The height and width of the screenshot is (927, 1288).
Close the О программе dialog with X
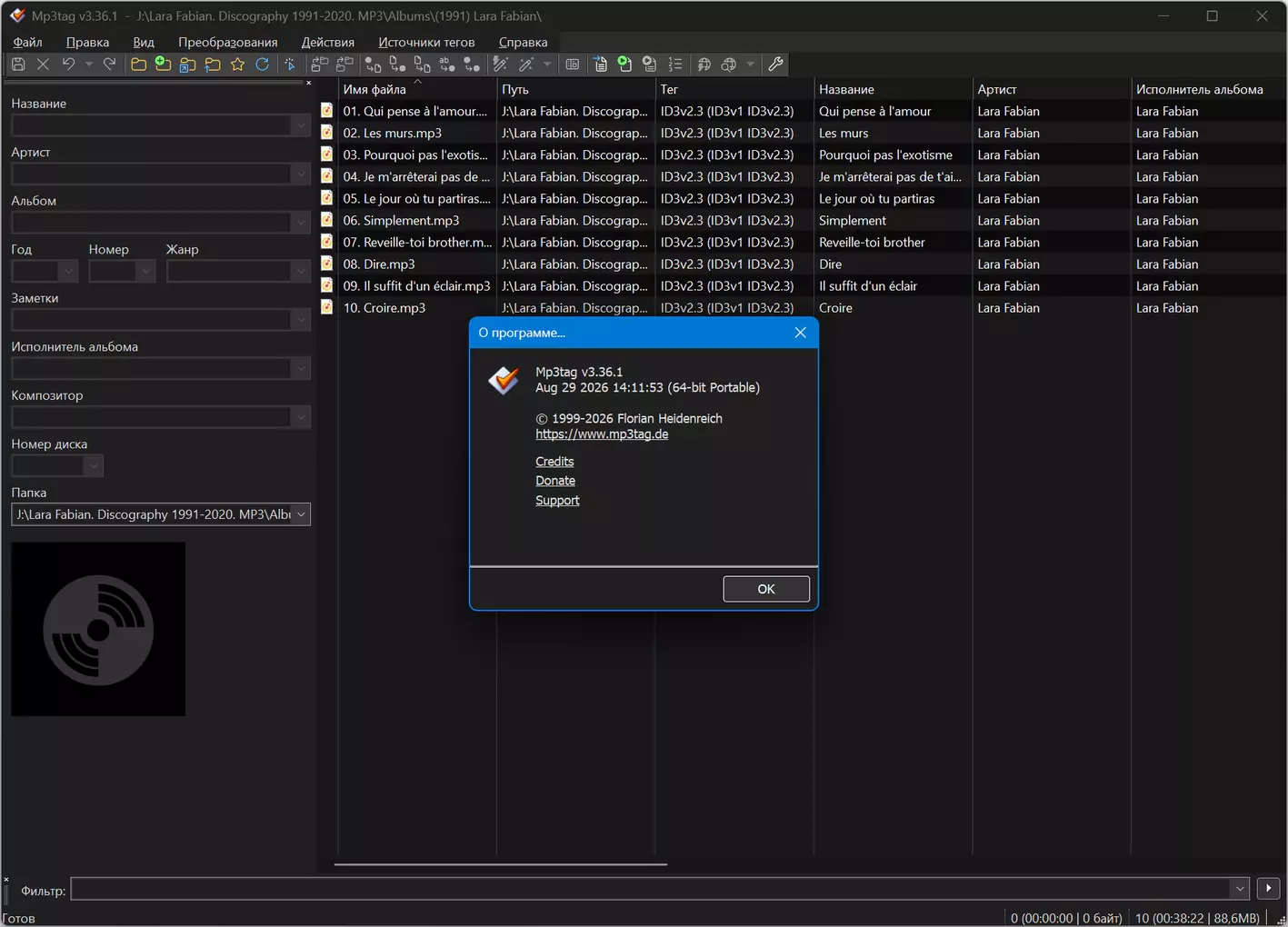click(800, 333)
